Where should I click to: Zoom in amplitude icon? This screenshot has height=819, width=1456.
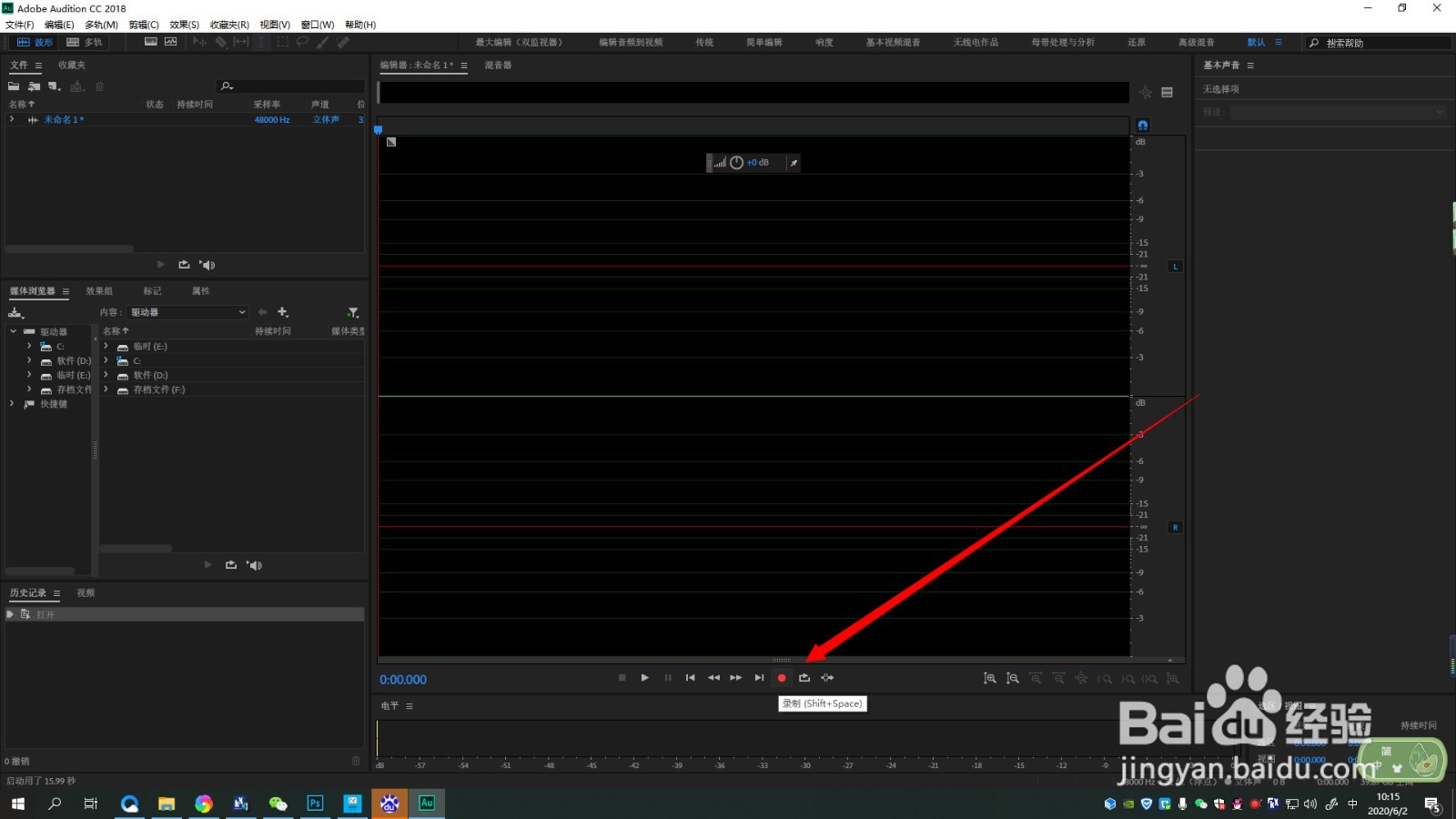click(990, 679)
